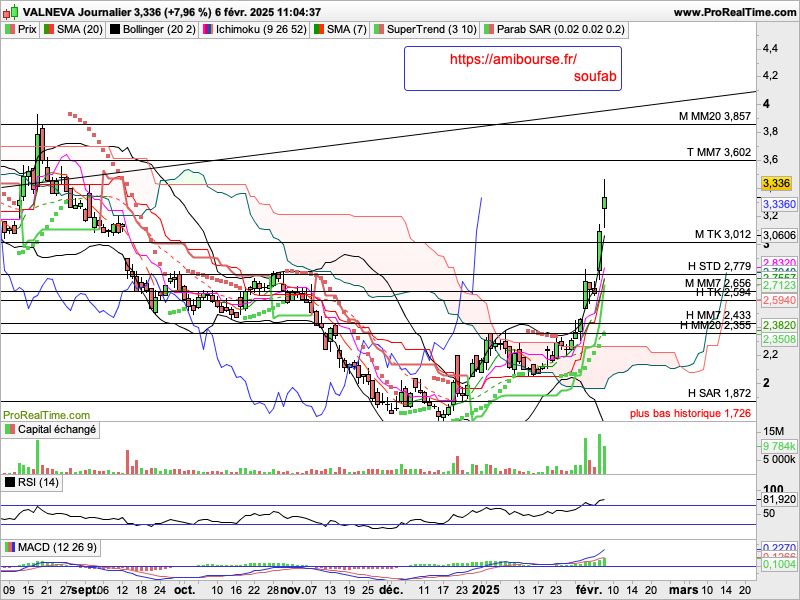Click the SMA (20) indicator color icon

coord(49,30)
